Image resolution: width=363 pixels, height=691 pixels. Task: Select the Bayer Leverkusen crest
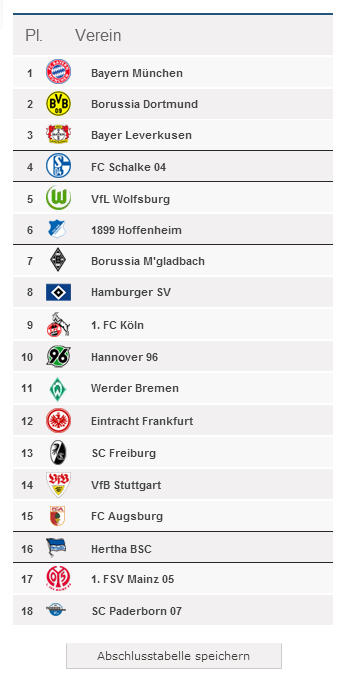coord(59,134)
